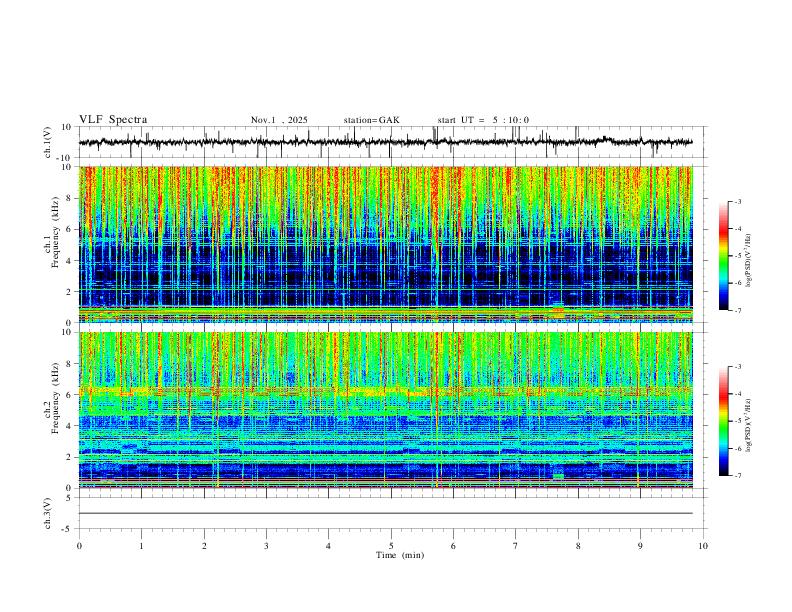The image size is (792, 612).
Task: Click the "4" kHz tick on ch.1 spectrogram
Action: [x=69, y=260]
